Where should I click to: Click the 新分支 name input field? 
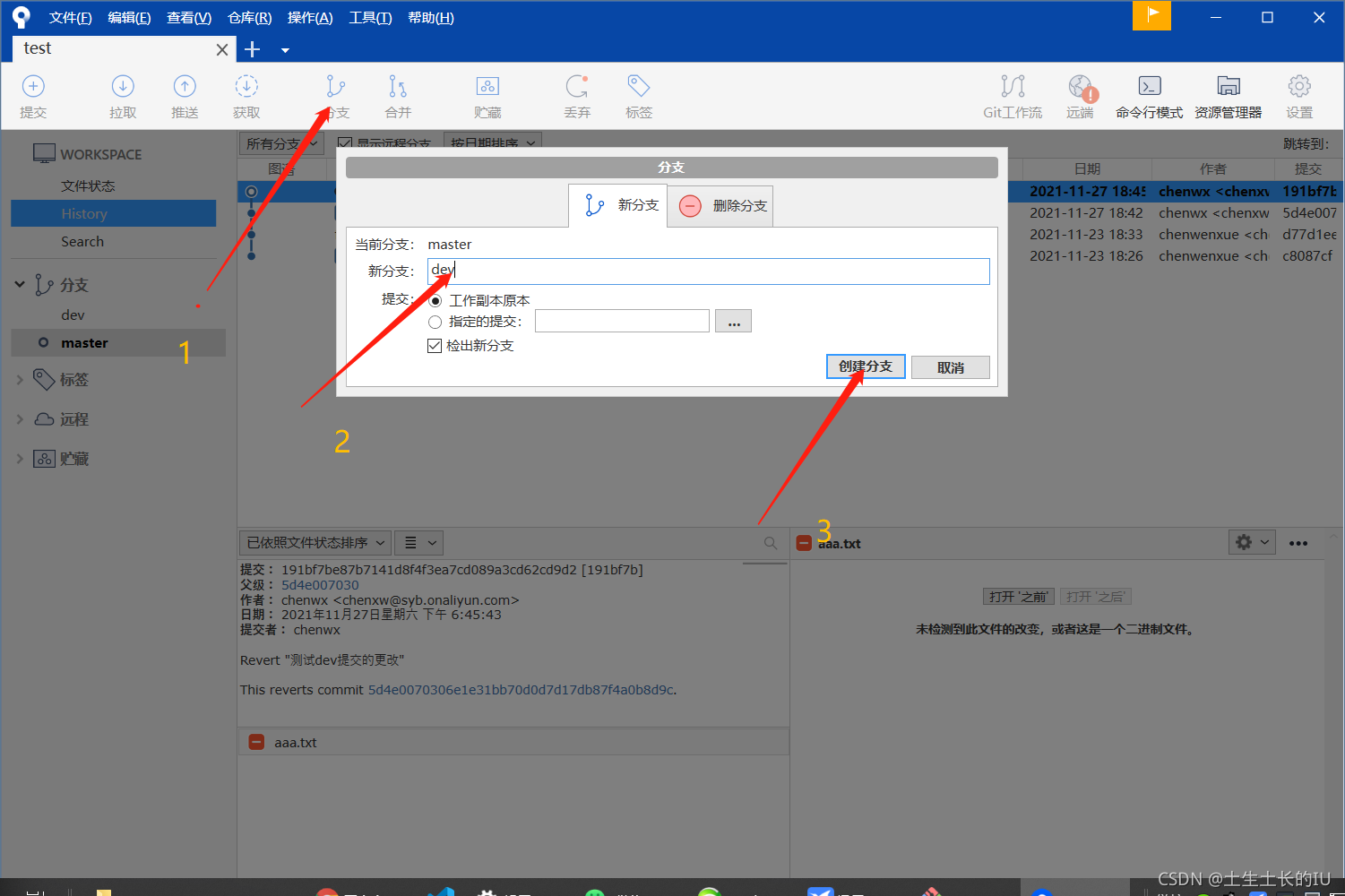point(709,271)
